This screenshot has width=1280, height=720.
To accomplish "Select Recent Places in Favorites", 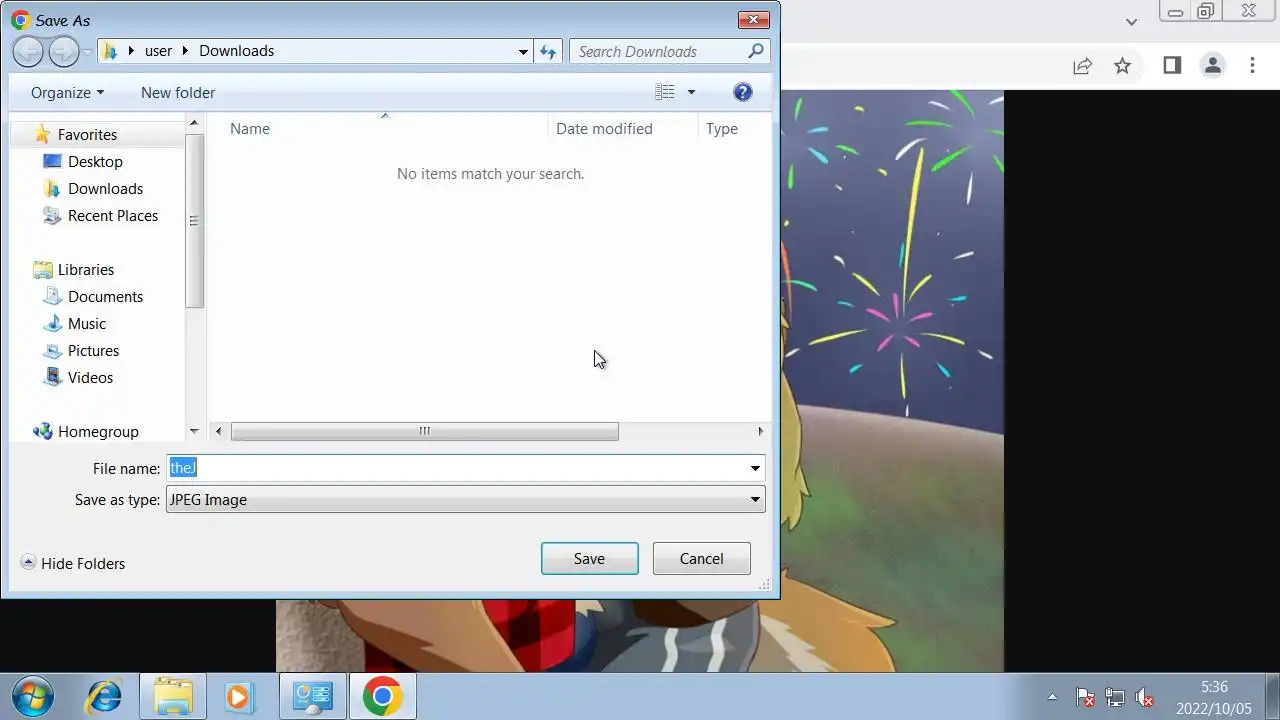I will tap(113, 215).
